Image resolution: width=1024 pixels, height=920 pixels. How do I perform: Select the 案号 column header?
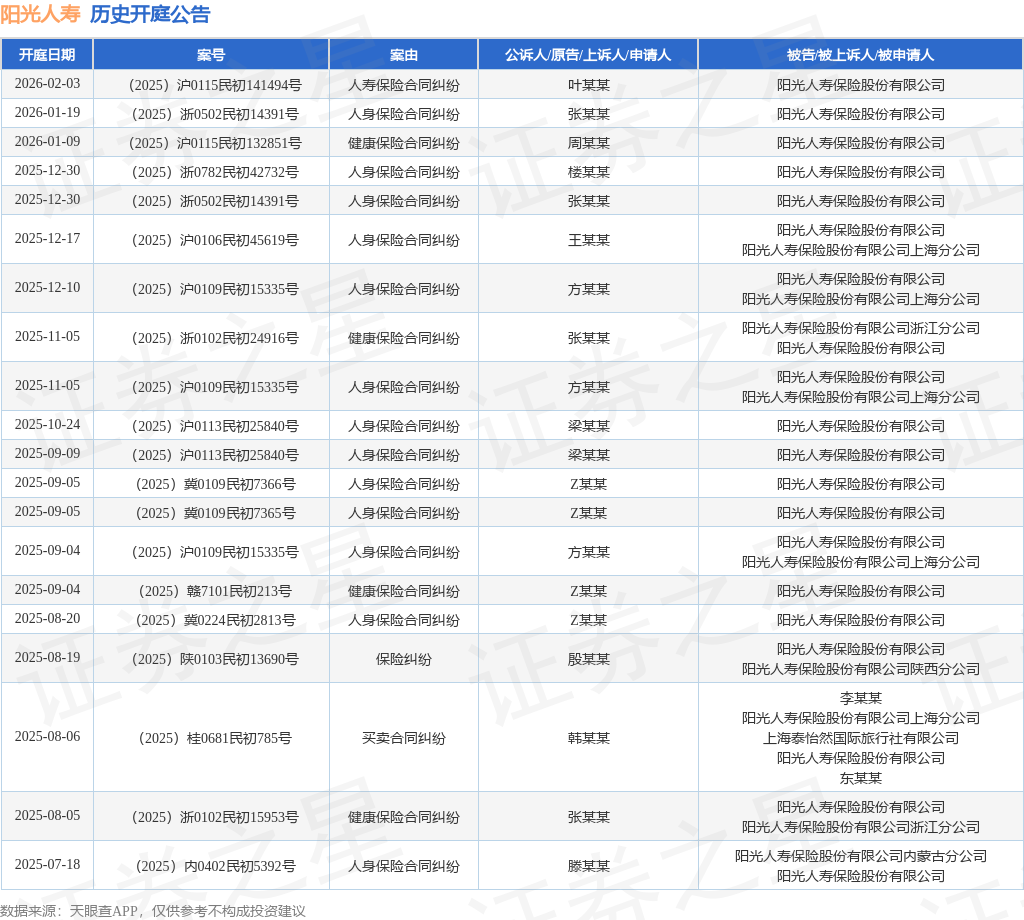tap(211, 55)
